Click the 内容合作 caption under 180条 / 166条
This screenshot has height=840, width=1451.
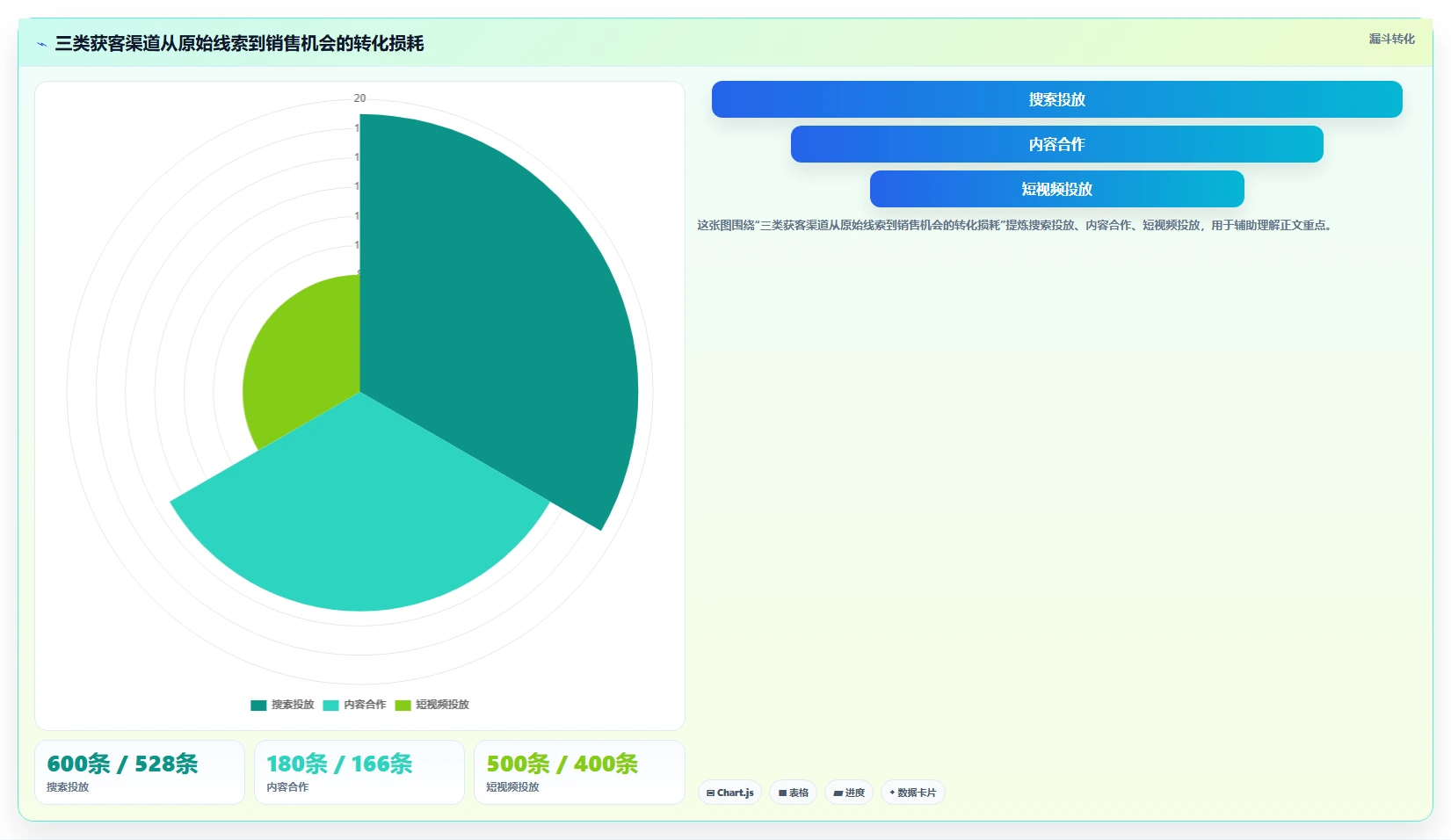click(x=287, y=787)
